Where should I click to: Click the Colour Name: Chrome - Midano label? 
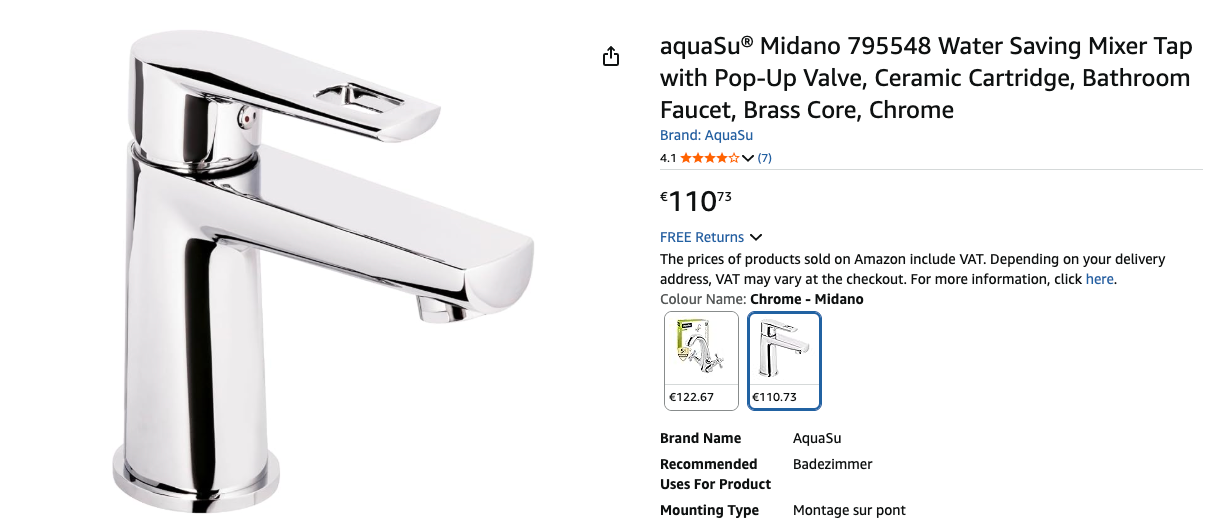click(x=761, y=299)
